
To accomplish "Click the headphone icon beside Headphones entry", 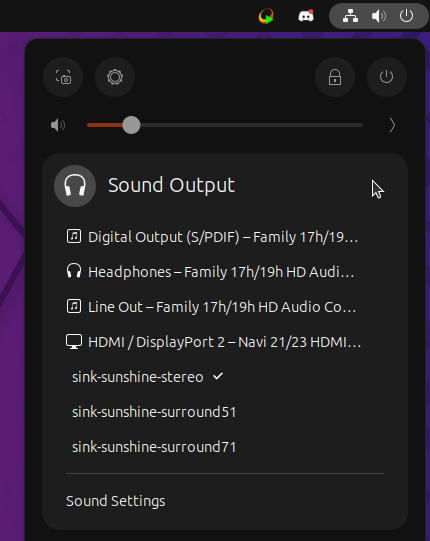I will pos(74,271).
